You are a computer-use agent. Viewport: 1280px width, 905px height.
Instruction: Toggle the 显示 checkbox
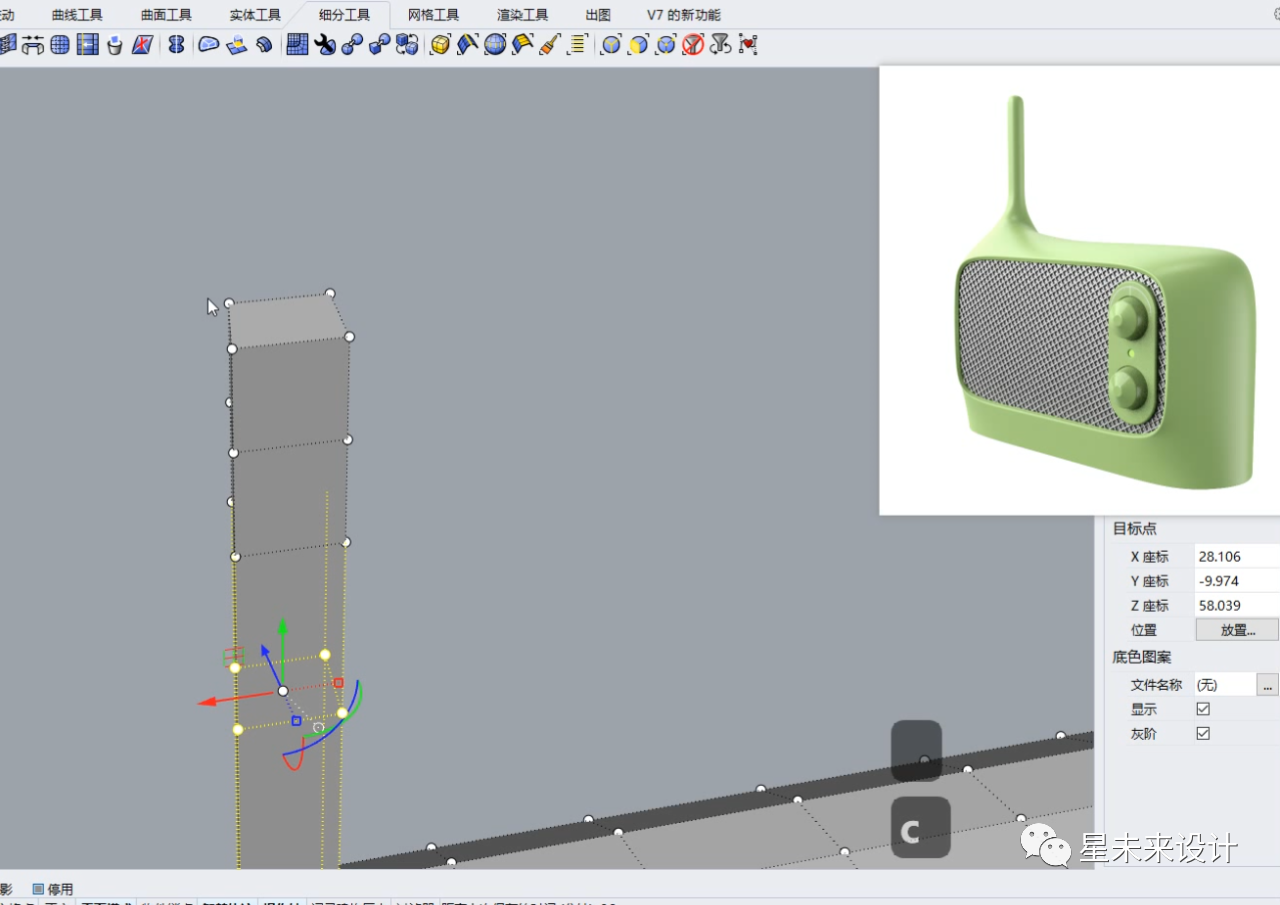(x=1203, y=709)
